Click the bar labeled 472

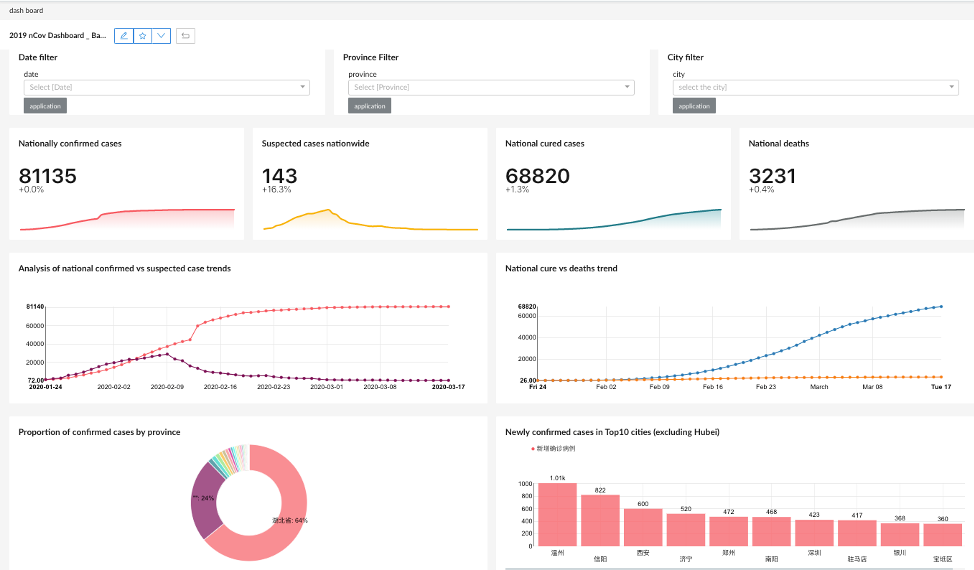pos(729,532)
